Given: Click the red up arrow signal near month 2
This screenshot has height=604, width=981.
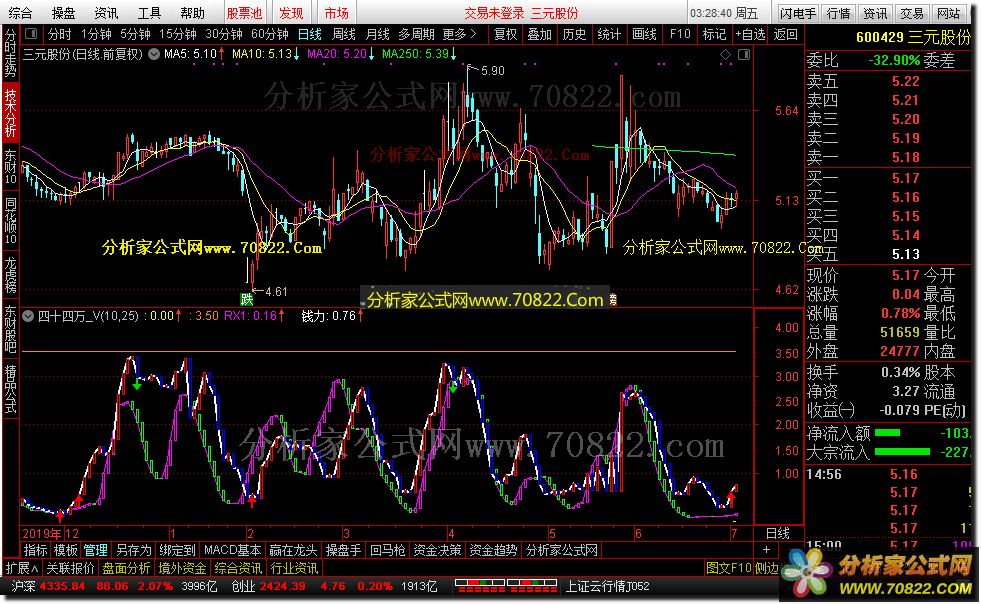Looking at the screenshot, I should (252, 501).
